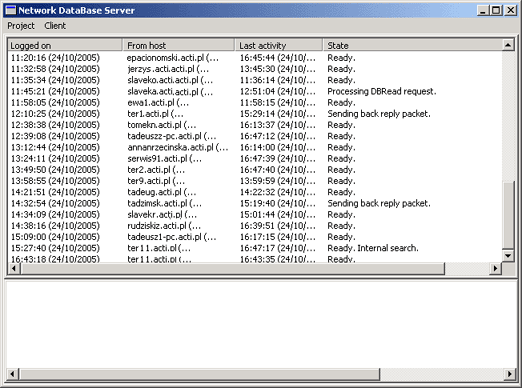Click last activity 16:17:15
Screen dimensions: 522x388
click(277, 237)
